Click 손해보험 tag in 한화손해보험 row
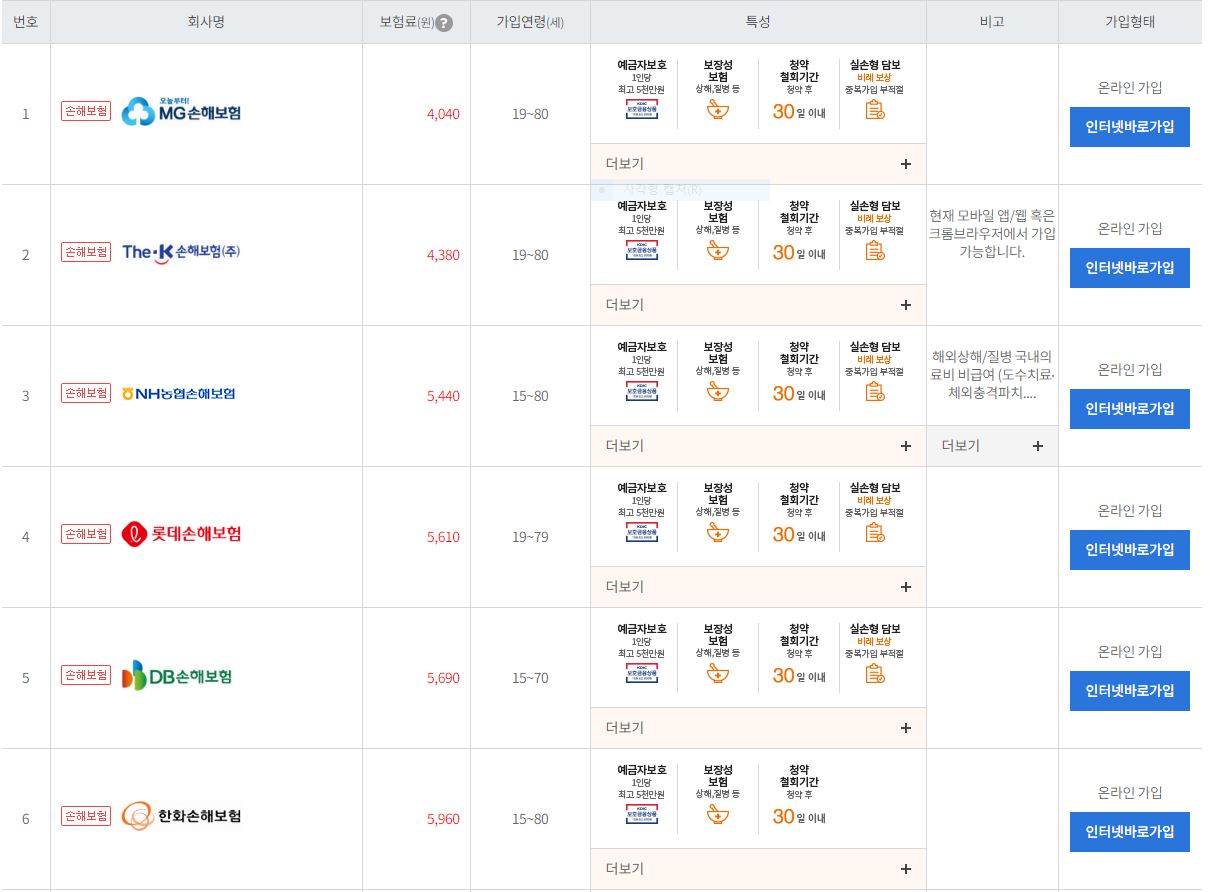The height and width of the screenshot is (892, 1212). tap(86, 816)
